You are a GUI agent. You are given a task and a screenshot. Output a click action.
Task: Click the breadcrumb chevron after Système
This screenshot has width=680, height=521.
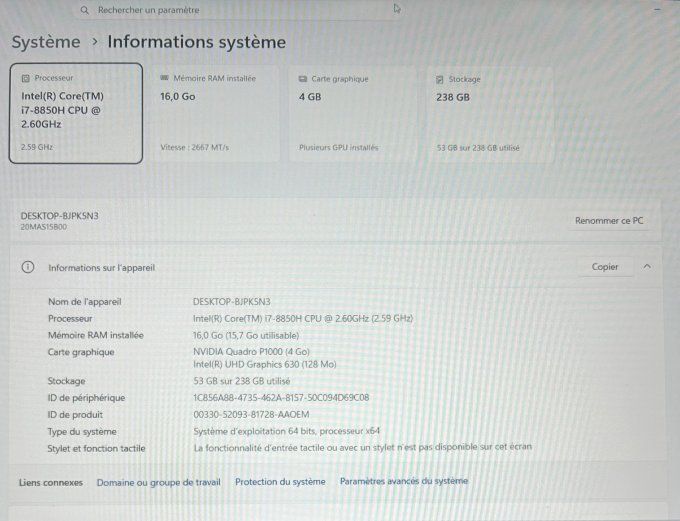[95, 42]
